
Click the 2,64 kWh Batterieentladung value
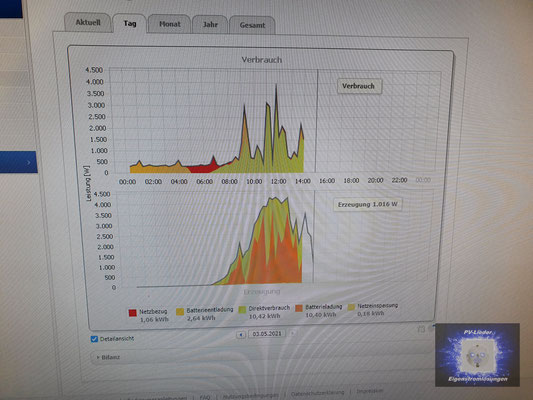point(201,318)
